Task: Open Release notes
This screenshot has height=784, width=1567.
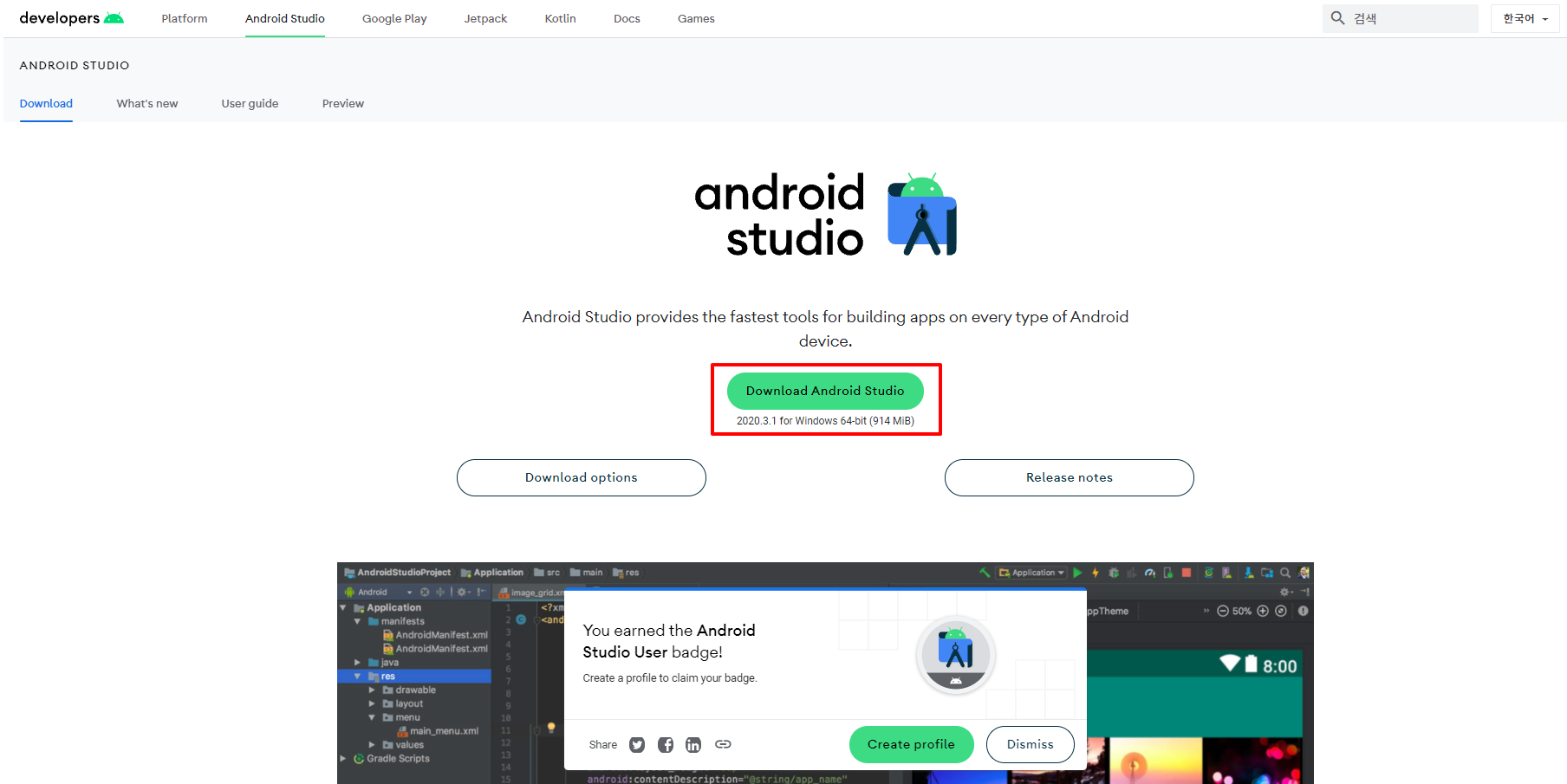Action: click(x=1070, y=477)
